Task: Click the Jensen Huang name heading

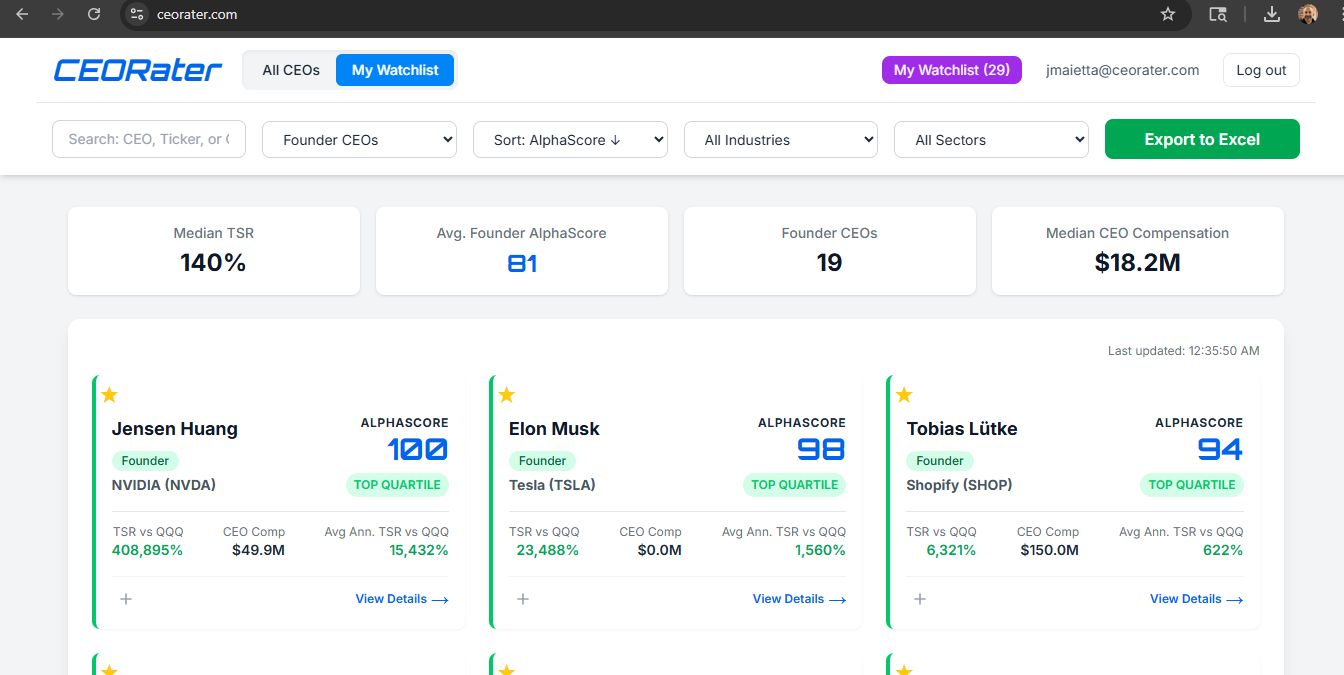Action: point(175,429)
